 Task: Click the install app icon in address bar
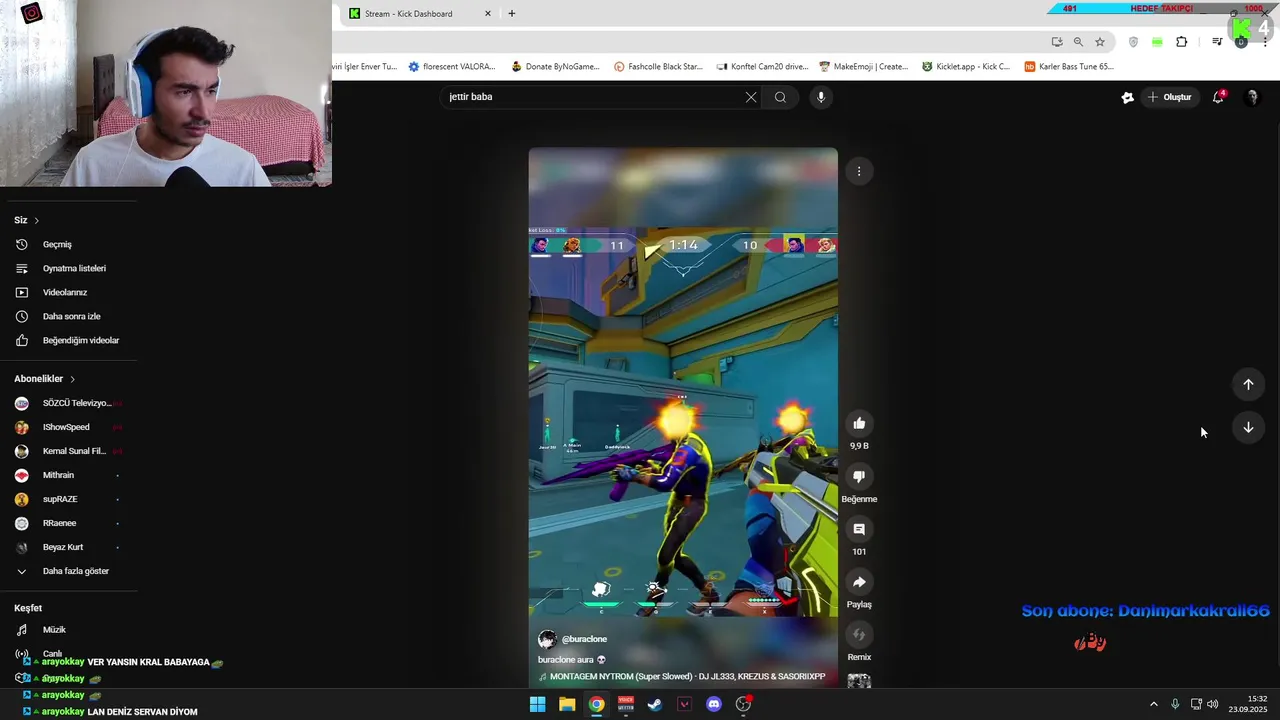(1057, 42)
